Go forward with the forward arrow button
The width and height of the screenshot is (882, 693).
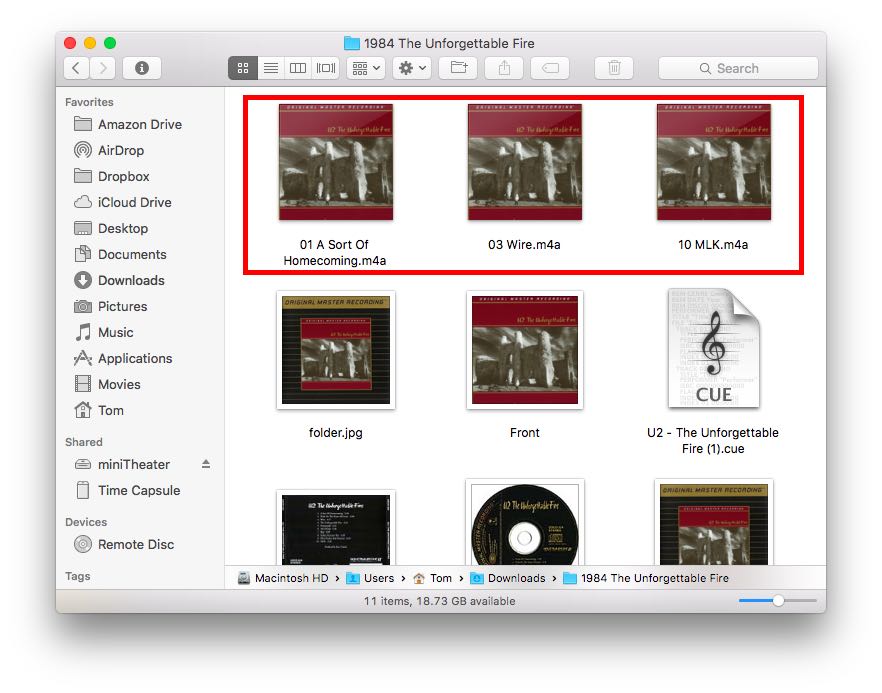tap(103, 68)
